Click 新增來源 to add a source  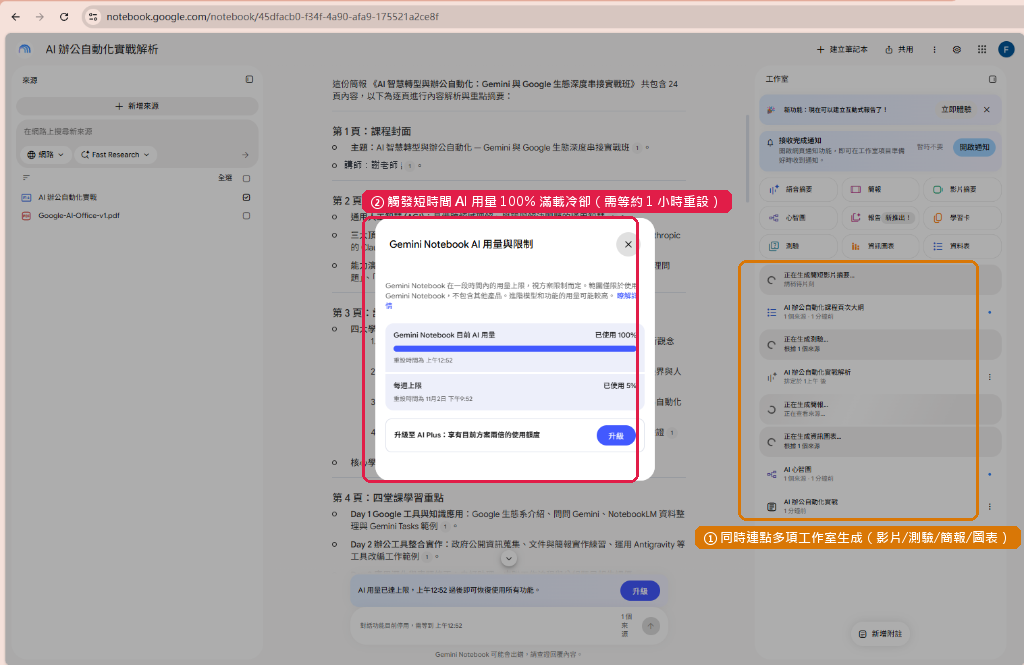(x=137, y=106)
